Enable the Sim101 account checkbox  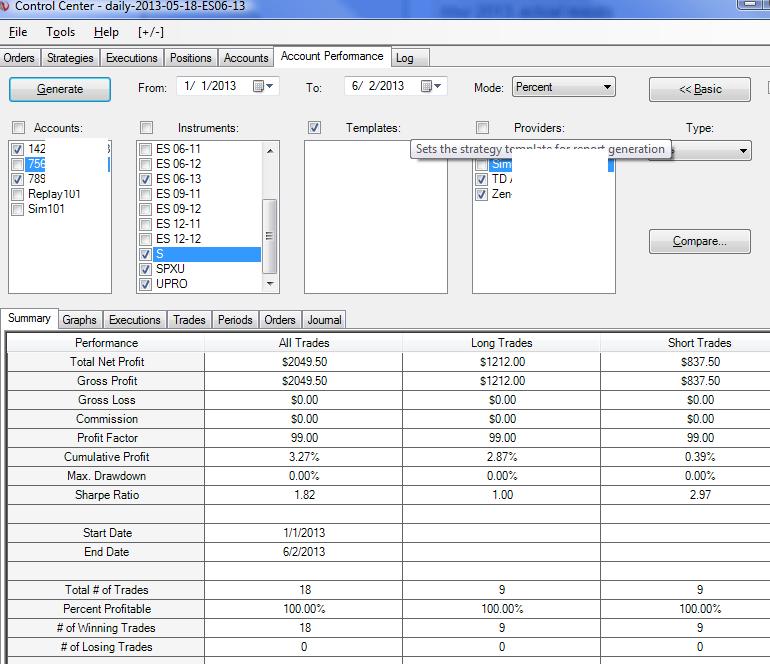coord(17,209)
